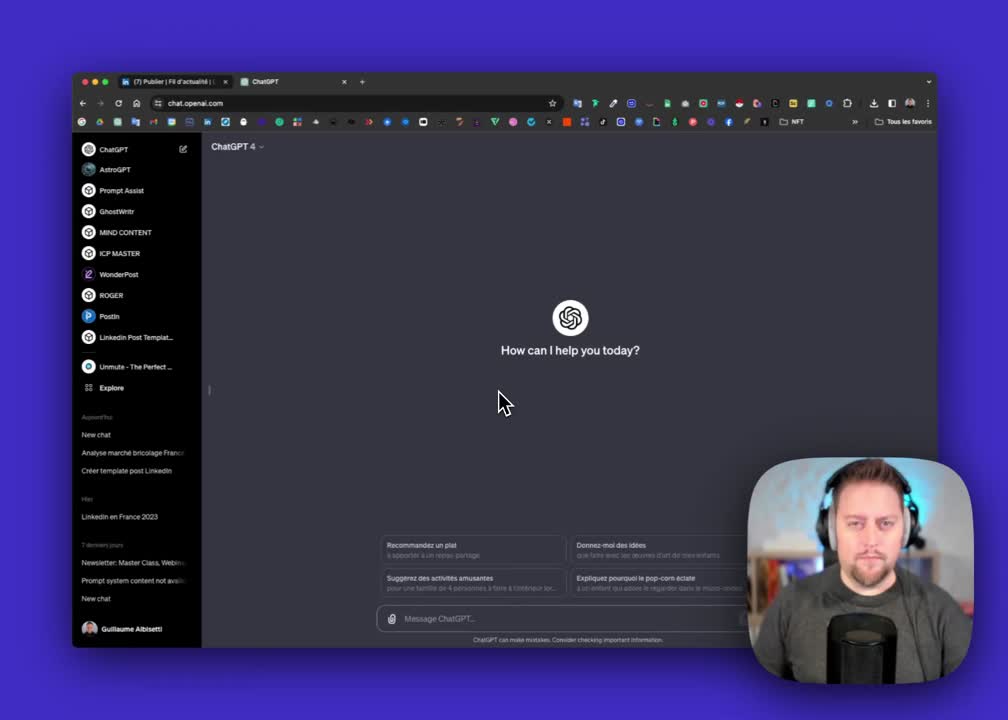Reload the page
The image size is (1008, 720).
118,104
